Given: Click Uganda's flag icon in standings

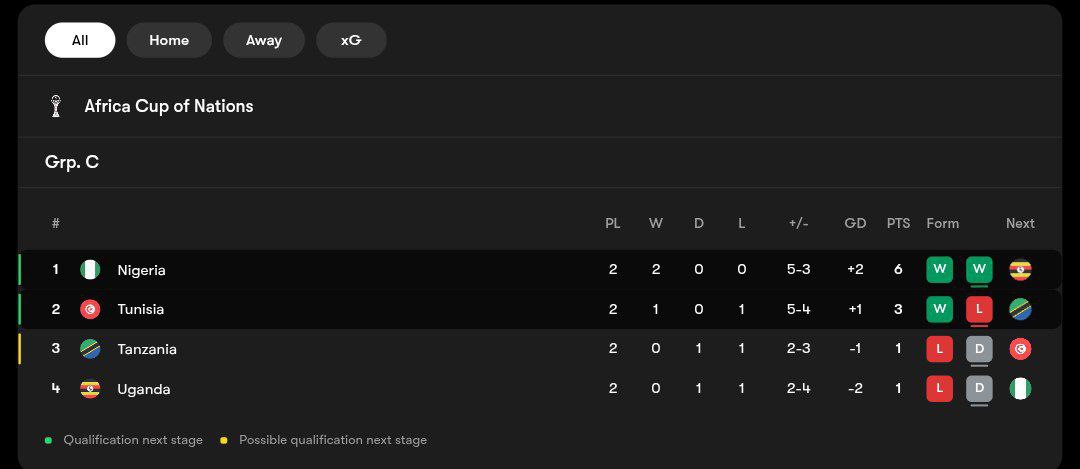Looking at the screenshot, I should [x=90, y=389].
